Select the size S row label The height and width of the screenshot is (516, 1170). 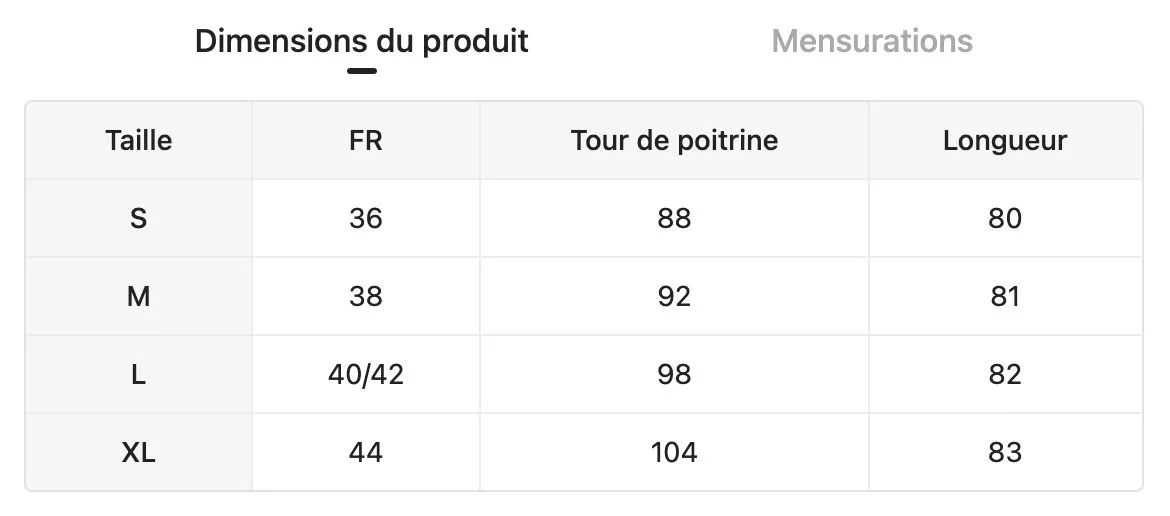pyautogui.click(x=139, y=218)
